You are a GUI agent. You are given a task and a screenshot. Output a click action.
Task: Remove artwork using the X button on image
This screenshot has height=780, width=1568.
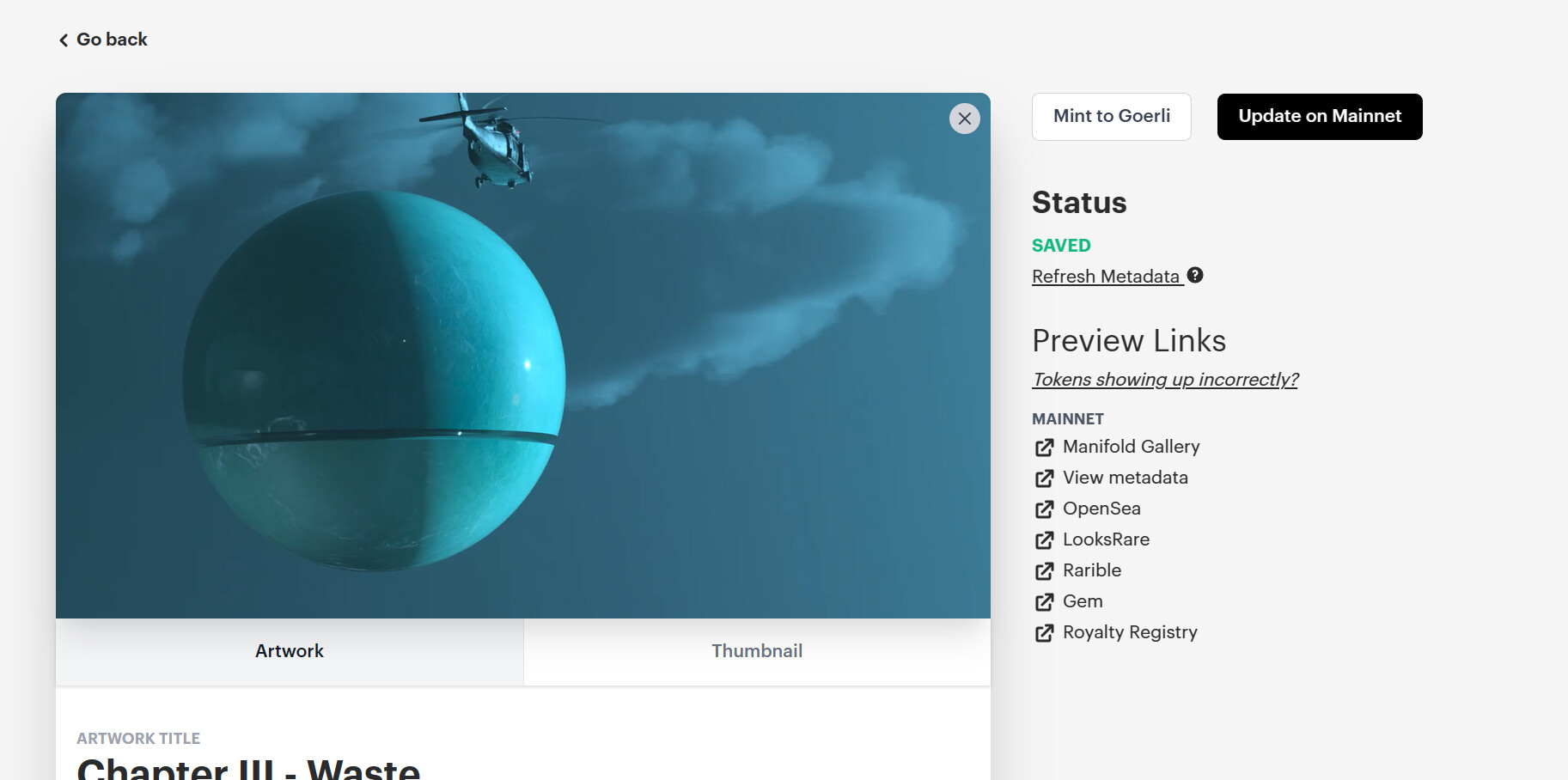coord(964,119)
